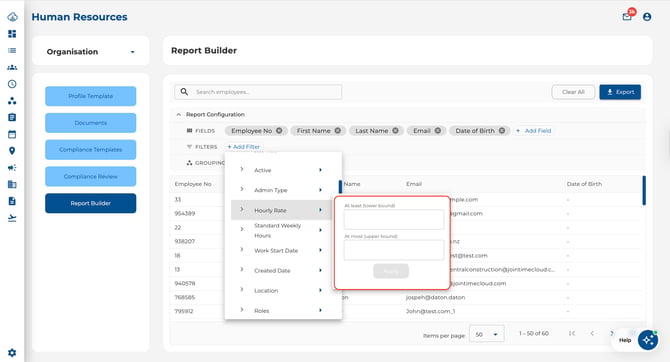Open the dashboard grid icon in sidebar
Screen dimensions: 670x362
tap(12, 34)
